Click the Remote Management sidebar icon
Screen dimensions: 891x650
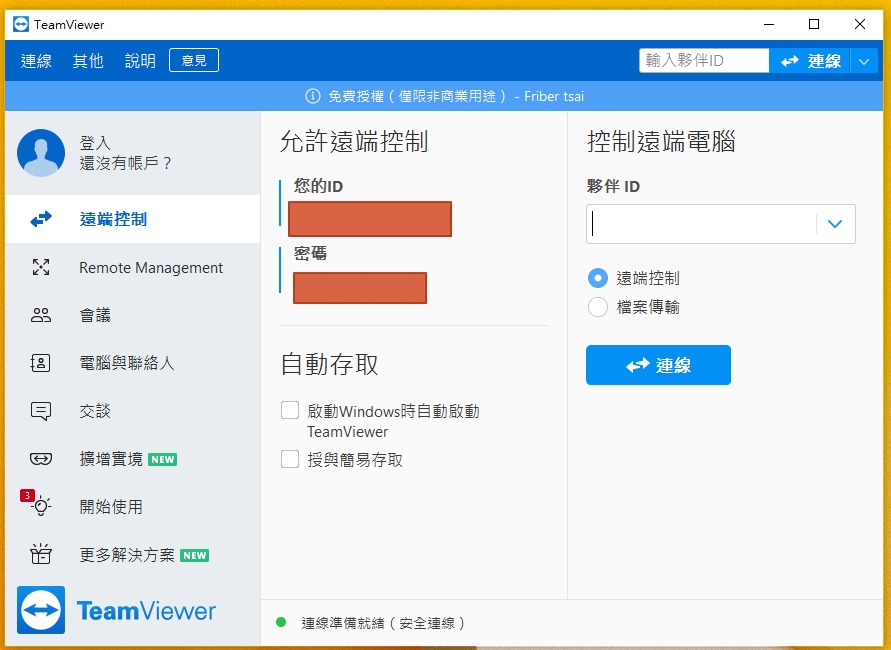coord(41,267)
